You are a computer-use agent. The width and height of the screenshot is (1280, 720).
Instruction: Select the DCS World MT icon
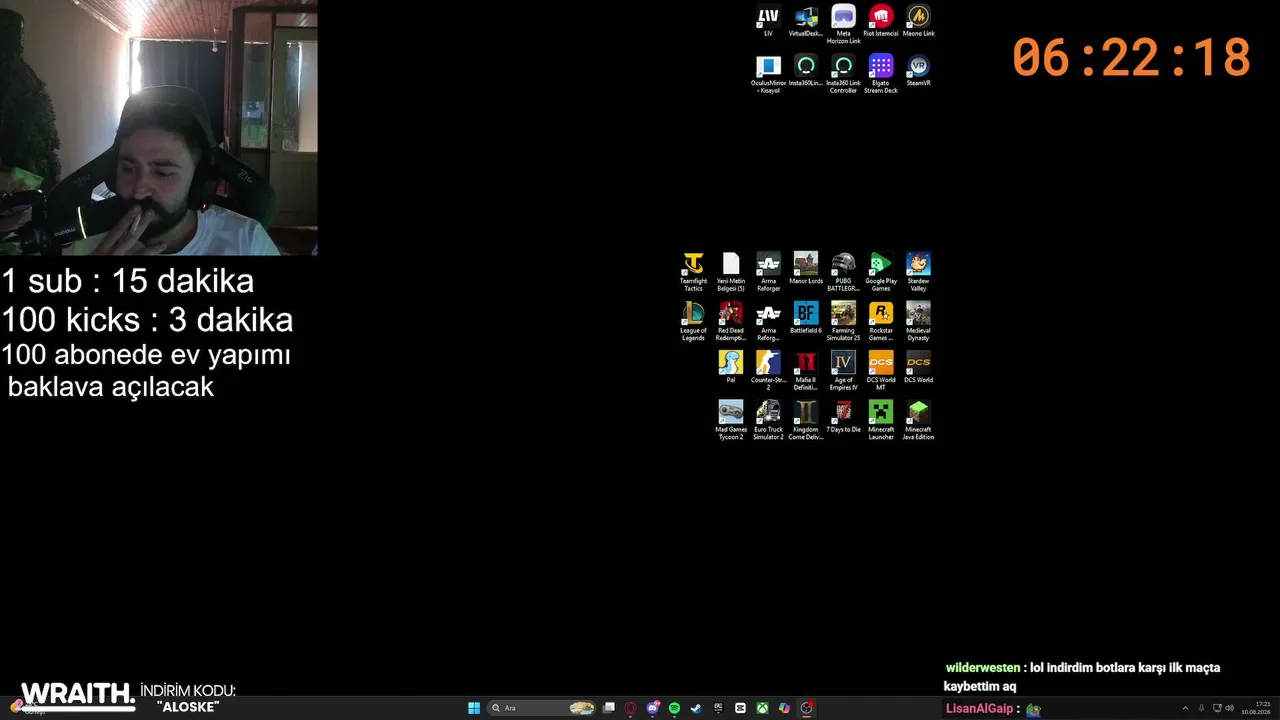coord(881,371)
